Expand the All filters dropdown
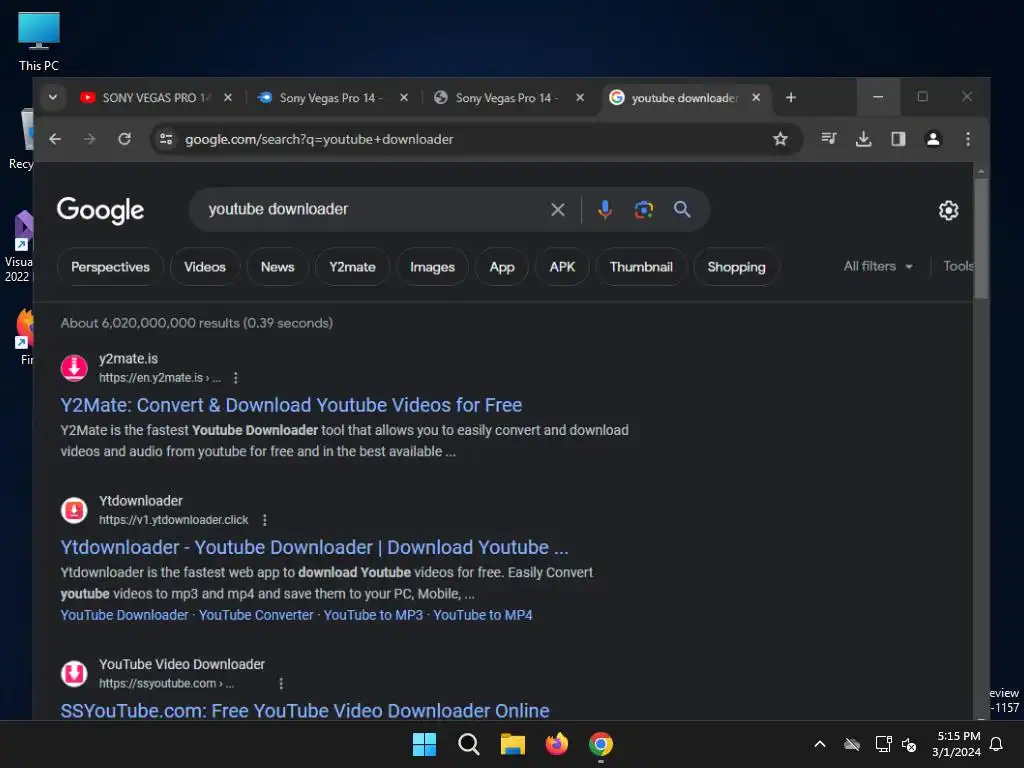The width and height of the screenshot is (1024, 768). tap(878, 266)
